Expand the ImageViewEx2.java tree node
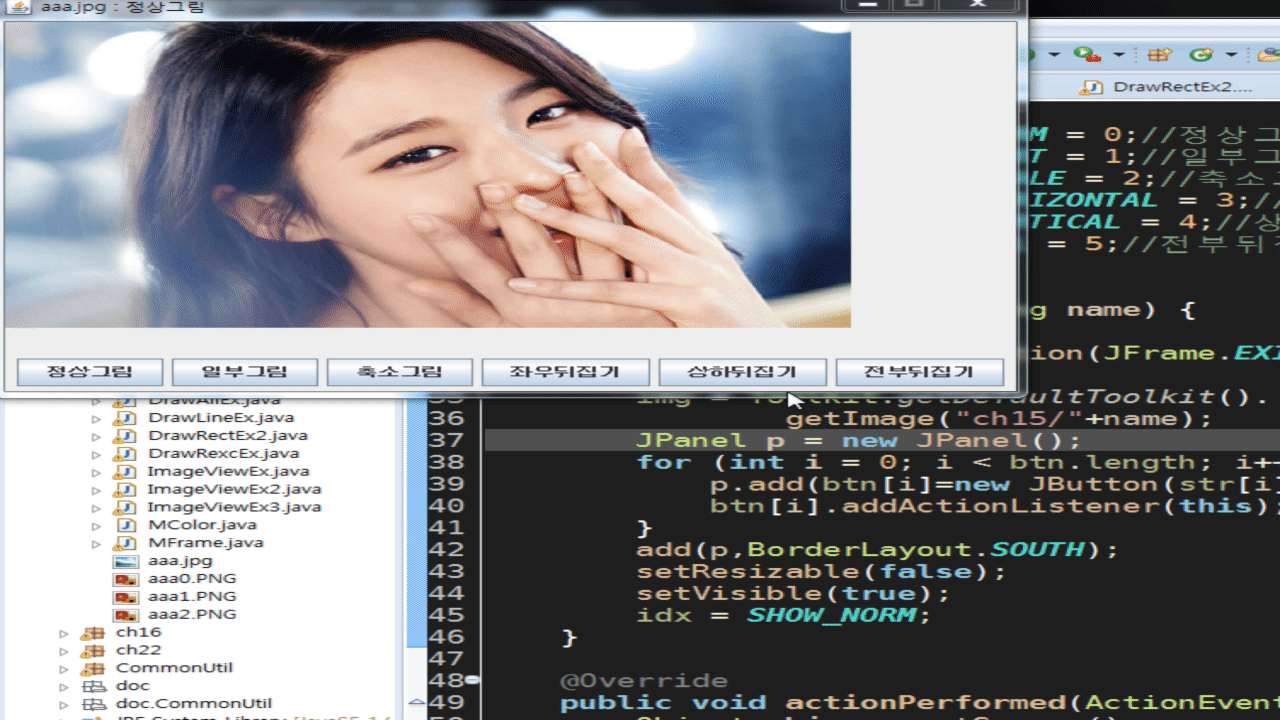 pyautogui.click(x=97, y=490)
